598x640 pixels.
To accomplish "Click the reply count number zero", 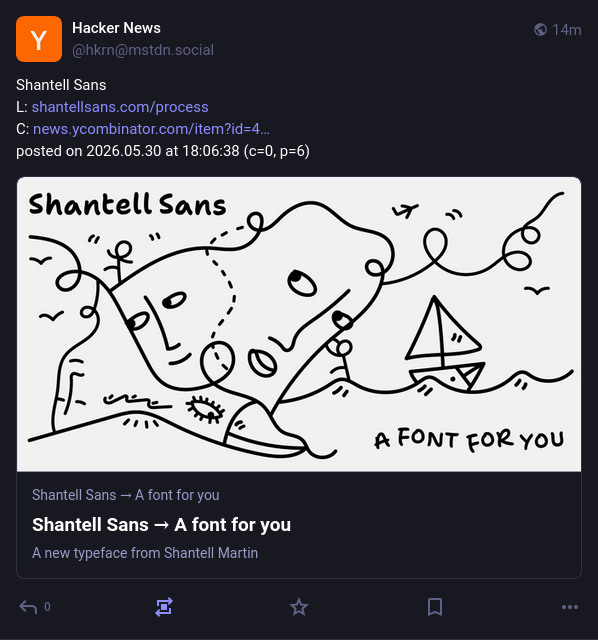I will click(x=47, y=607).
